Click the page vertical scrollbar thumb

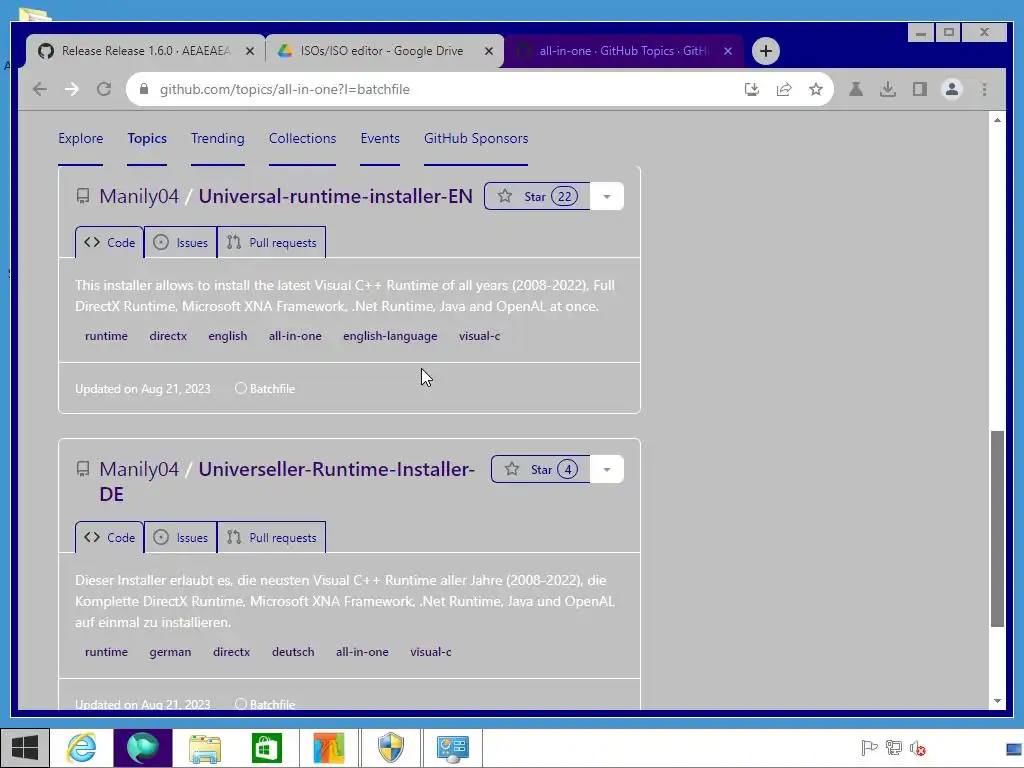[997, 529]
